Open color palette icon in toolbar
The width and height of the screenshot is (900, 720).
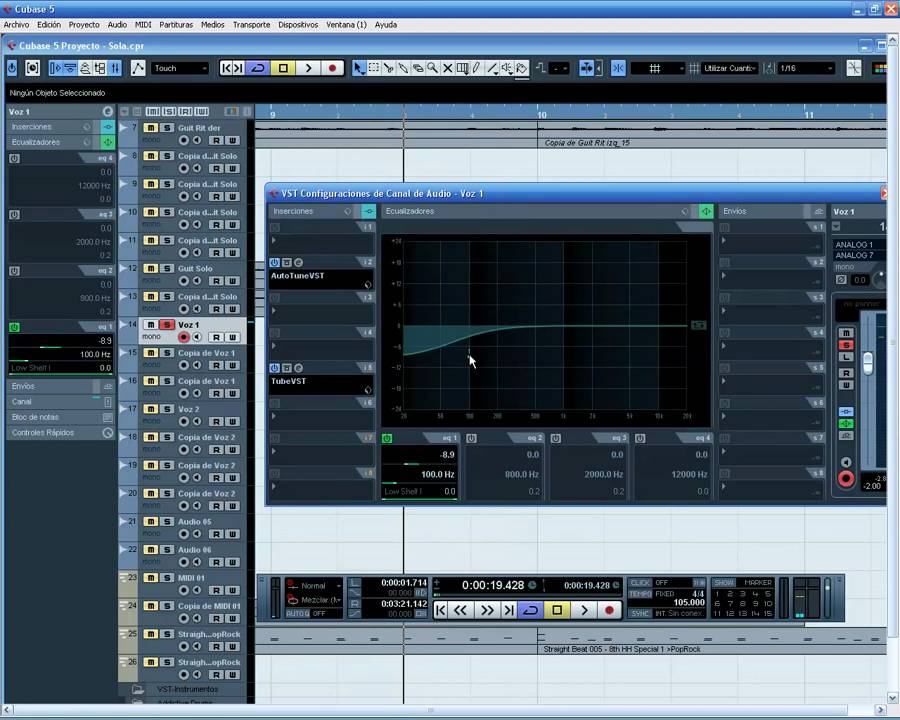tap(879, 68)
